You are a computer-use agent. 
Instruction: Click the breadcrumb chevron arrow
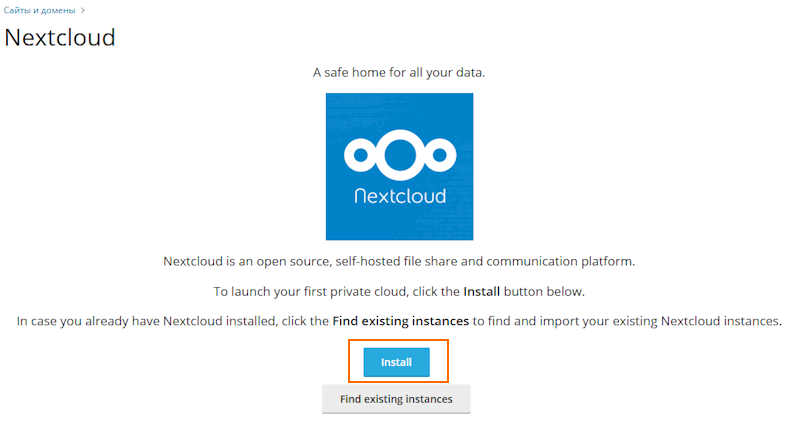[83, 10]
